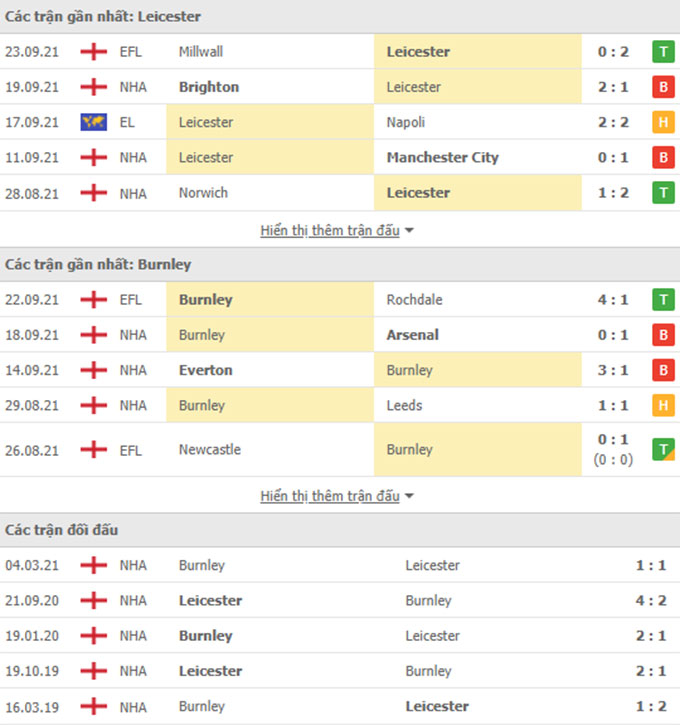Click the red B badge for Arsenal match

663,335
